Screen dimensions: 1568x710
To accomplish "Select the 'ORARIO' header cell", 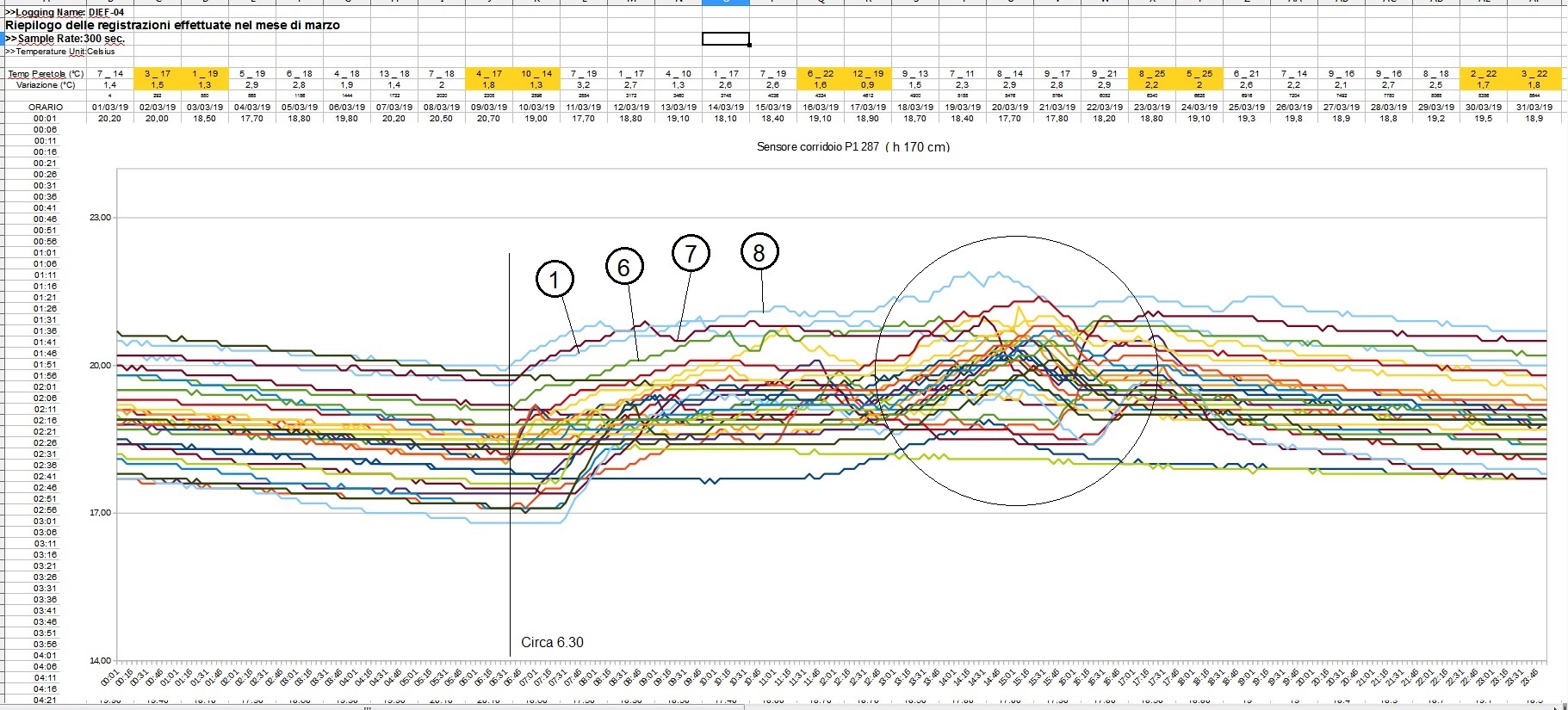I will click(x=46, y=108).
